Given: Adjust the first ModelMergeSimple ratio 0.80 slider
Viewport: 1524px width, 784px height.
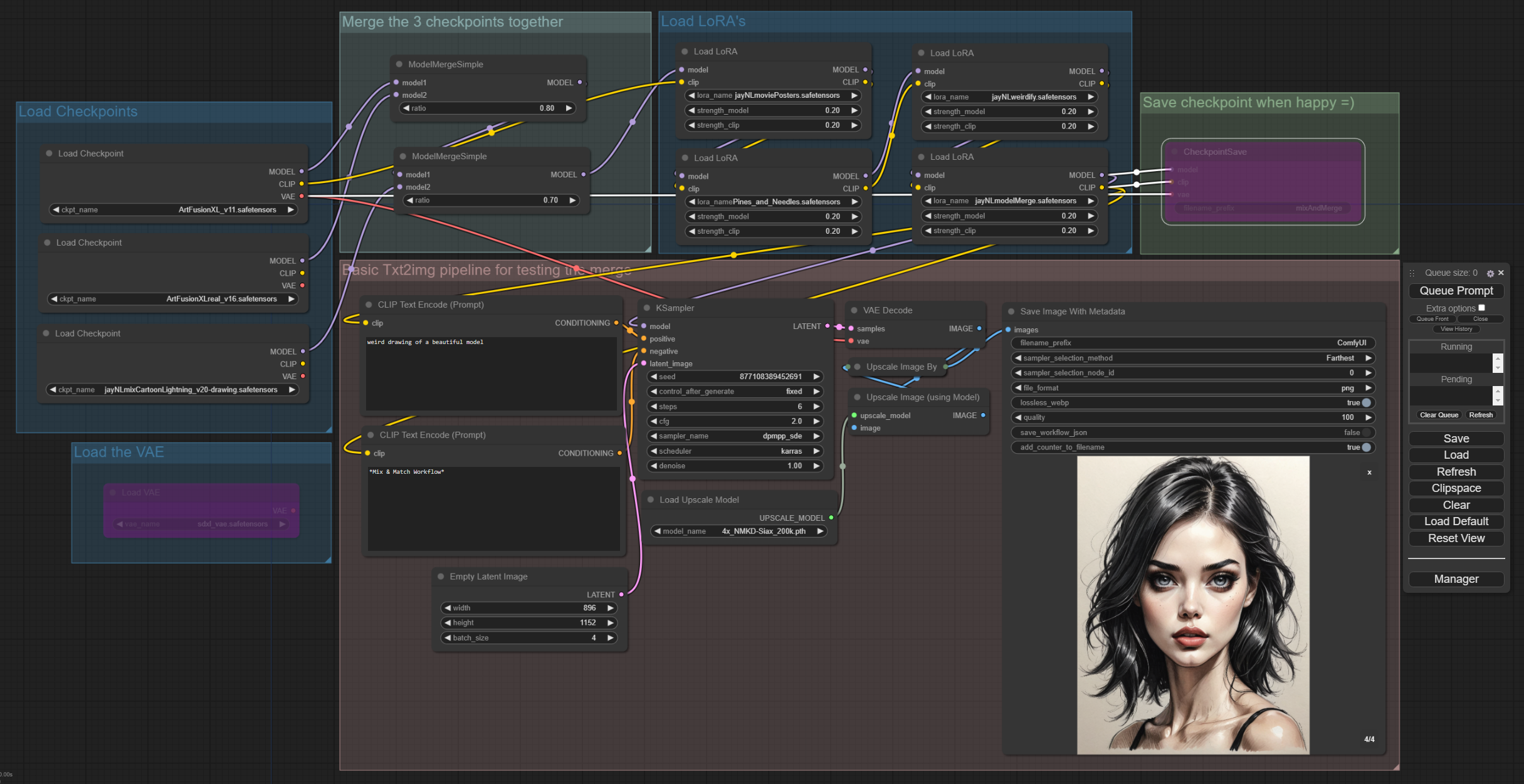Looking at the screenshot, I should tap(488, 108).
